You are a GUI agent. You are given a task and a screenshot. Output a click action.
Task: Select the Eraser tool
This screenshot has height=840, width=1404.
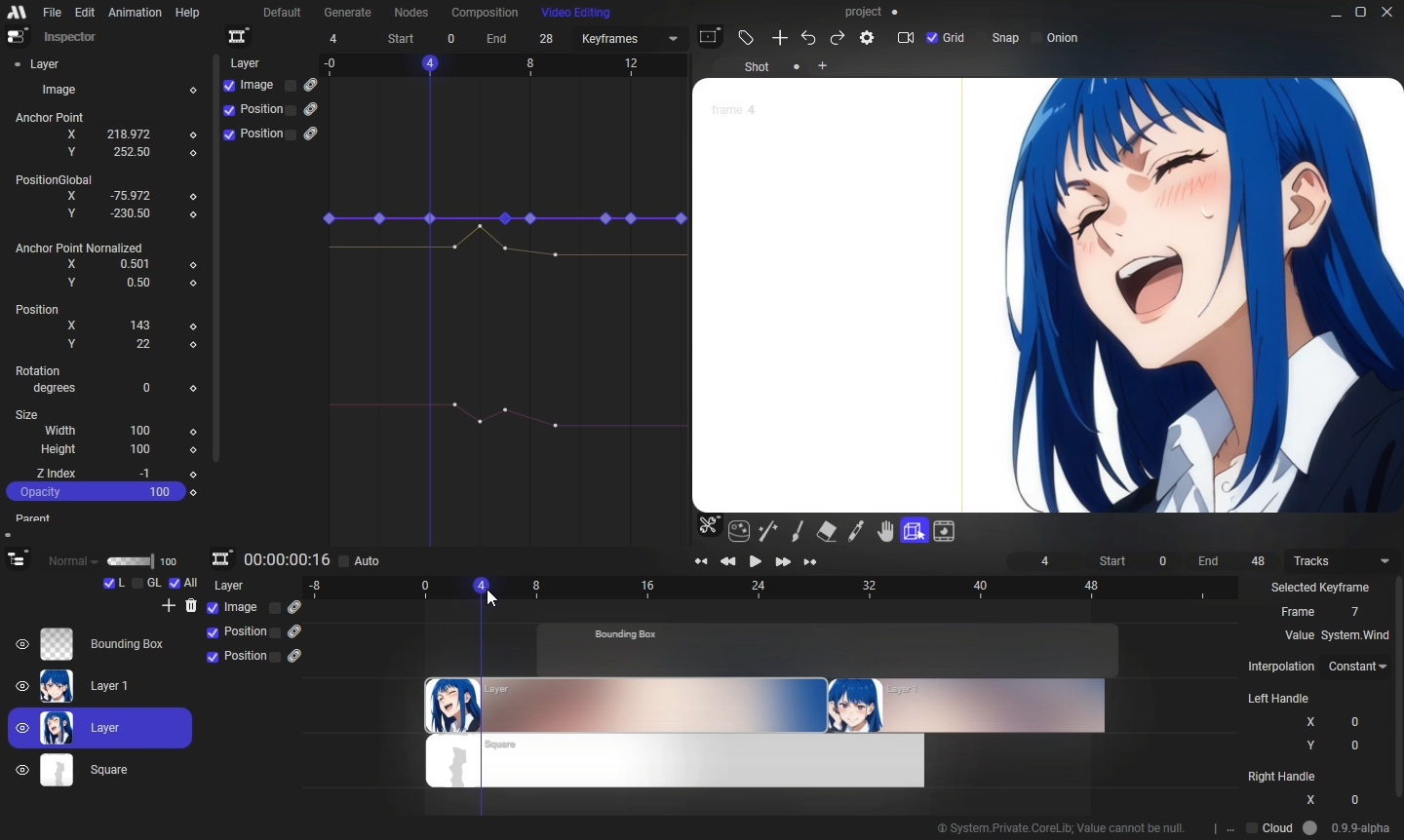pos(828,532)
